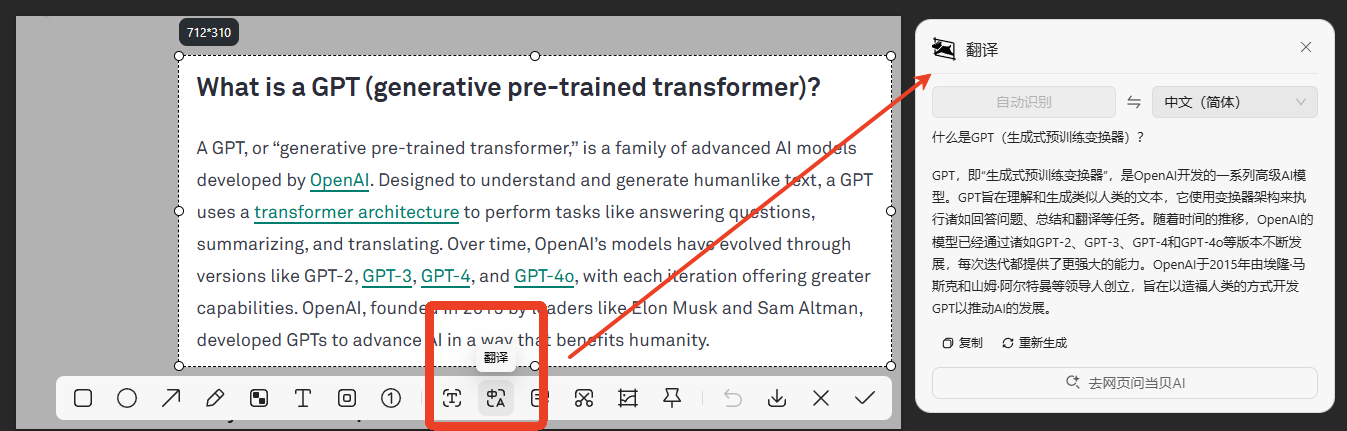Select the arrow drawing tool
1347x431 pixels.
point(171,399)
